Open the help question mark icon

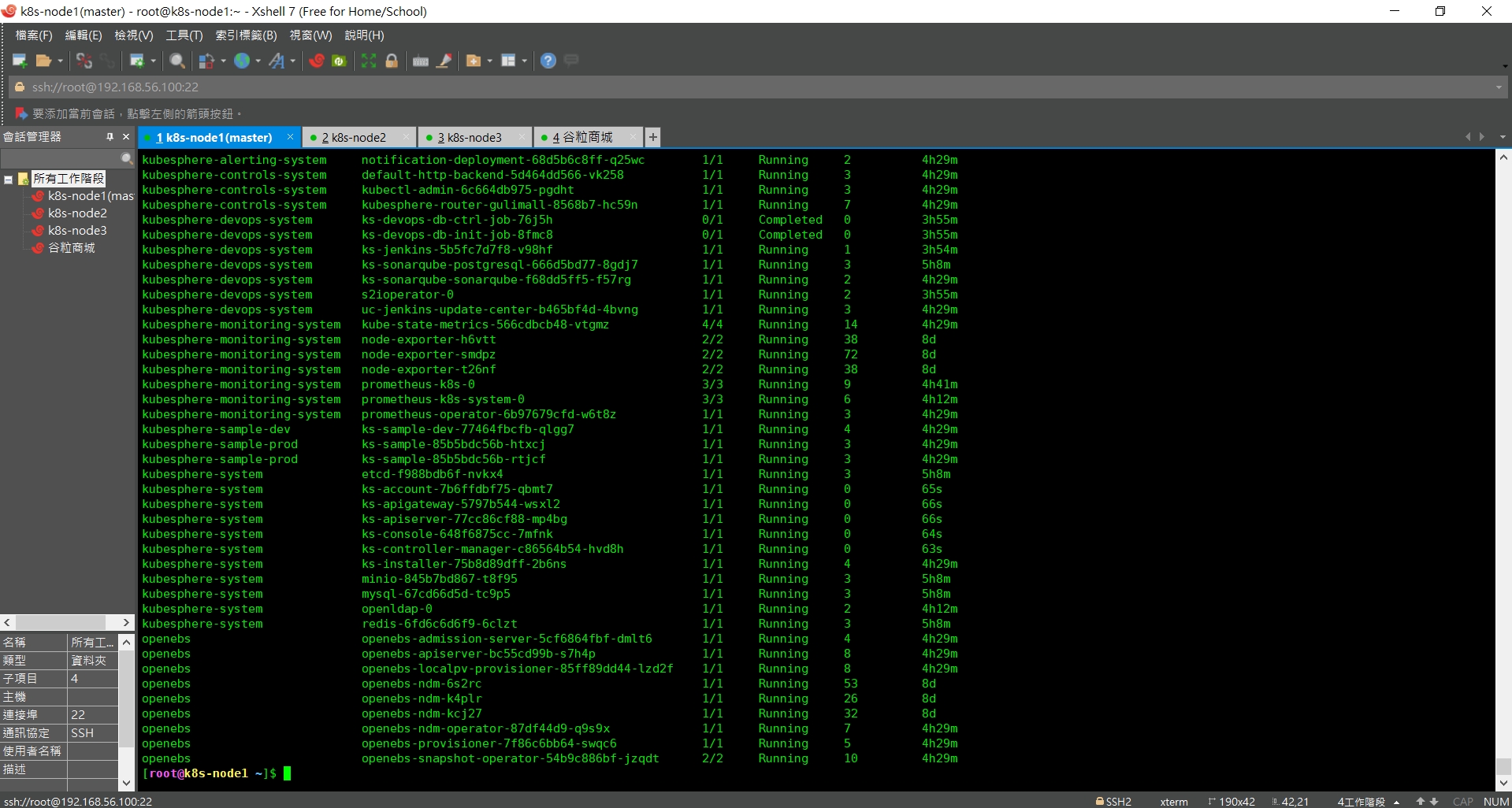(548, 61)
